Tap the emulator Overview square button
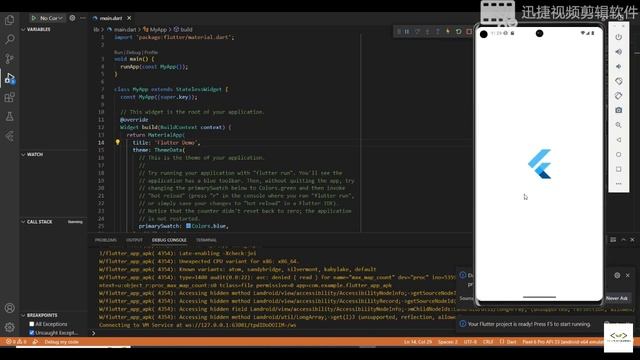The height and width of the screenshot is (360, 640). pos(619,169)
